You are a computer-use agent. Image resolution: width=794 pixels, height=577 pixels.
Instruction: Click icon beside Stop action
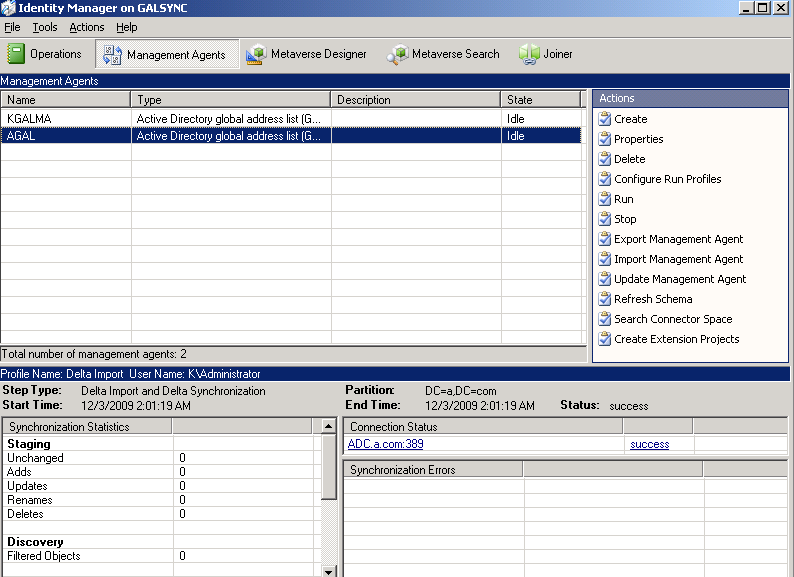coord(604,219)
